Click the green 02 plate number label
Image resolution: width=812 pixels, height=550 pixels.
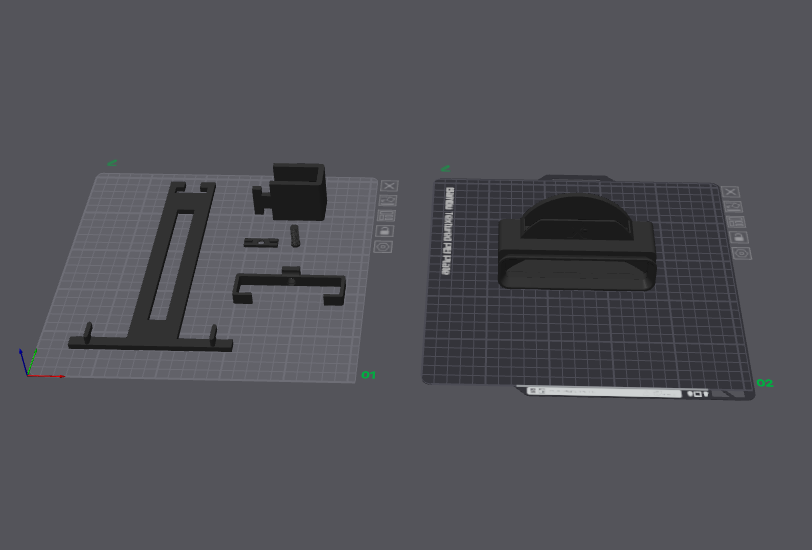pos(764,383)
